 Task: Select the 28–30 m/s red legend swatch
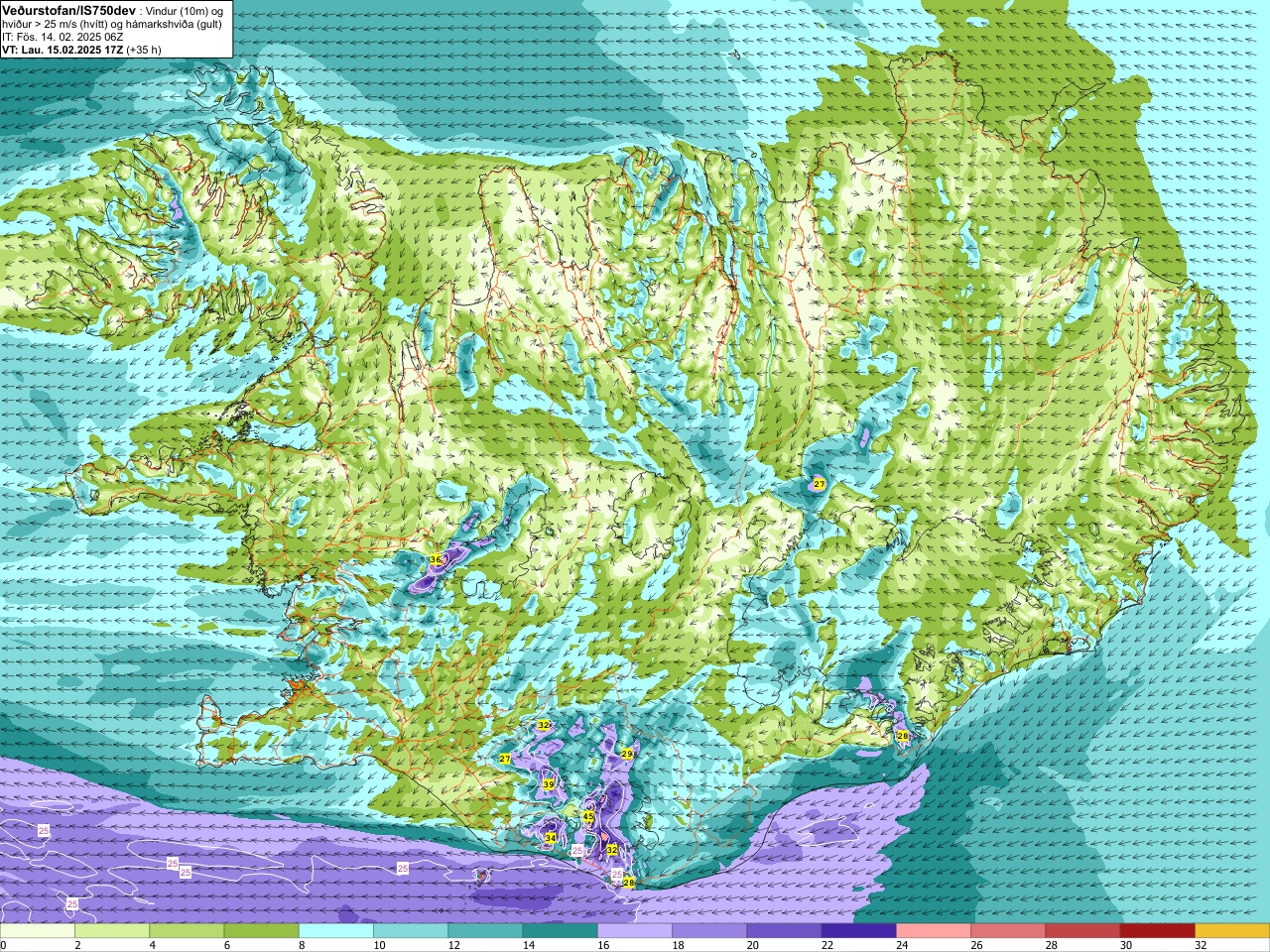(1083, 931)
